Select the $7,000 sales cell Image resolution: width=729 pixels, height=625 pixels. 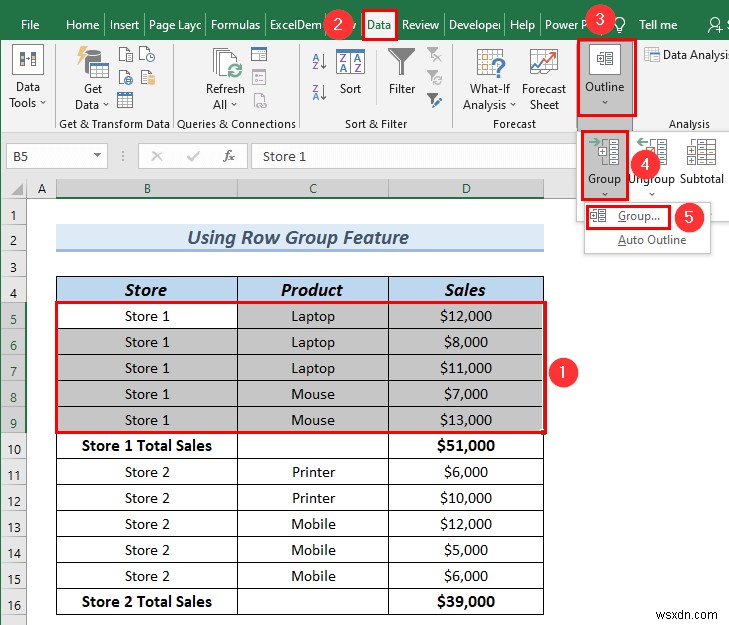point(466,394)
